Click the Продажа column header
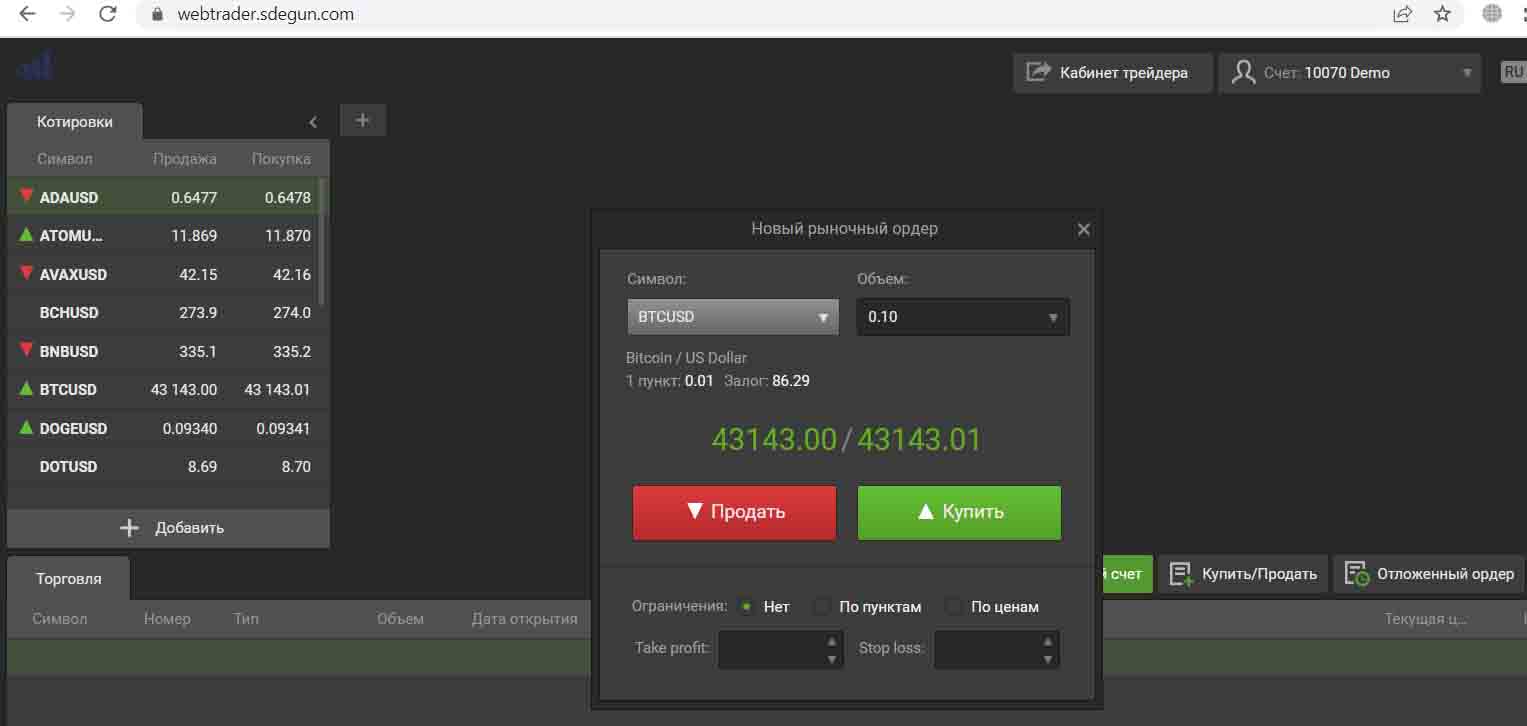Screen dimensions: 1527x726 pyautogui.click(x=185, y=159)
